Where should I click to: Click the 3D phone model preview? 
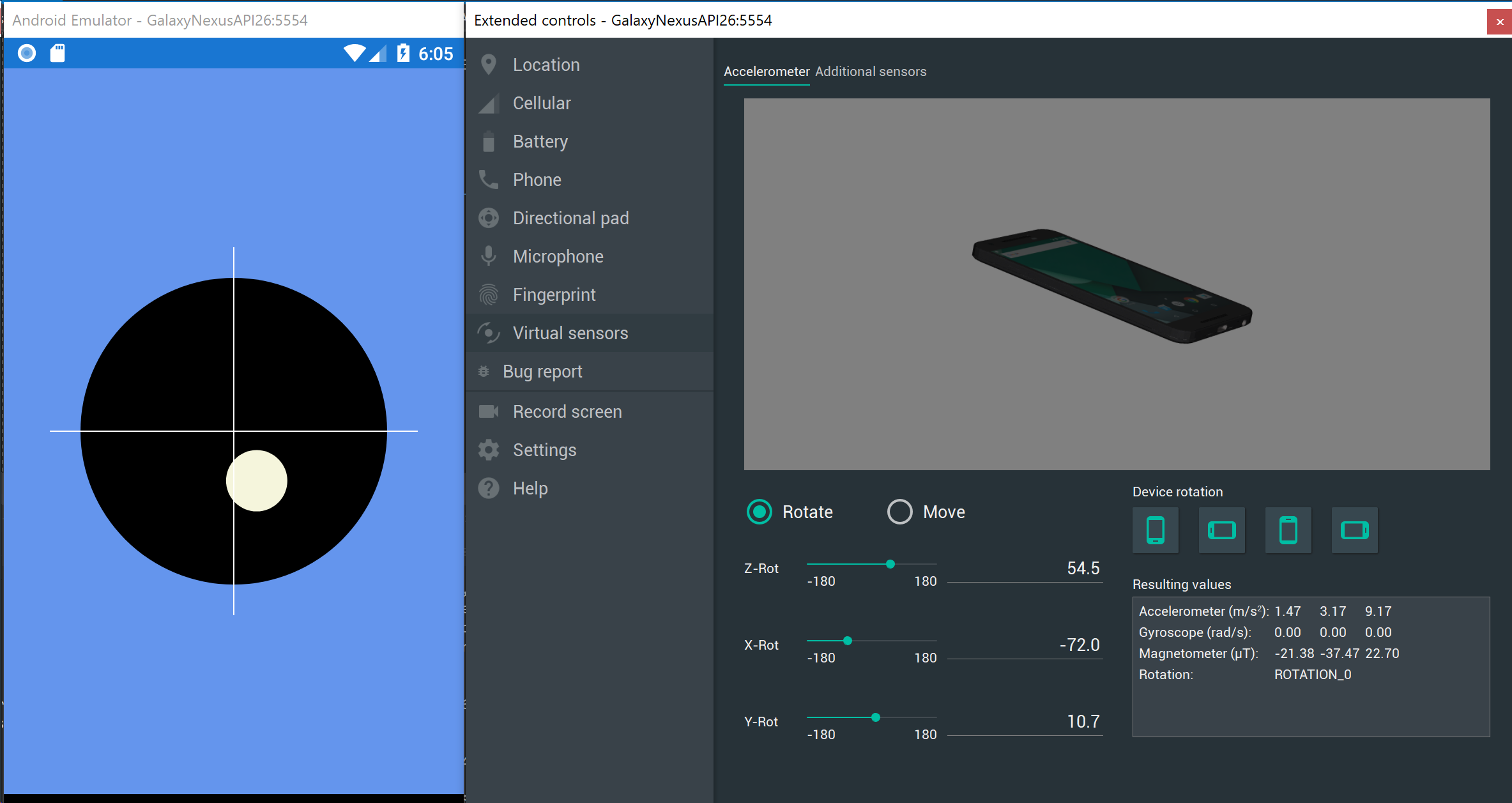[1111, 286]
